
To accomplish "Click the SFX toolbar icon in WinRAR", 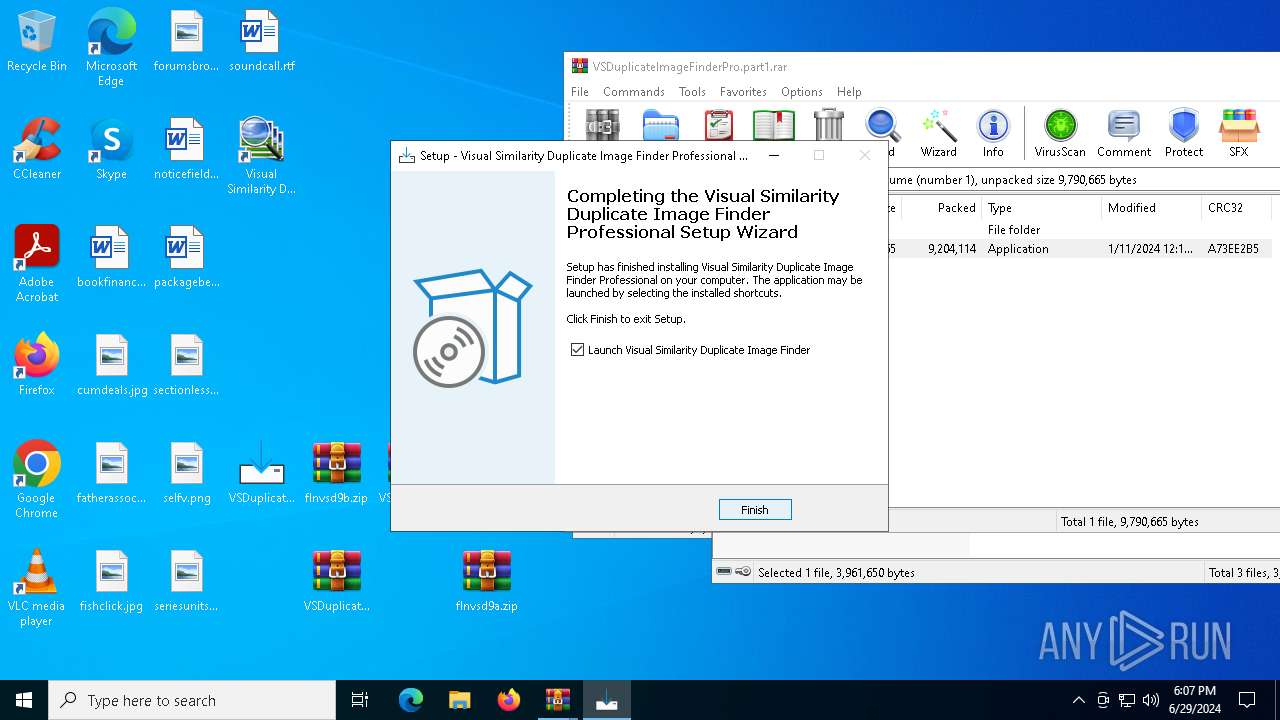I will [x=1239, y=133].
